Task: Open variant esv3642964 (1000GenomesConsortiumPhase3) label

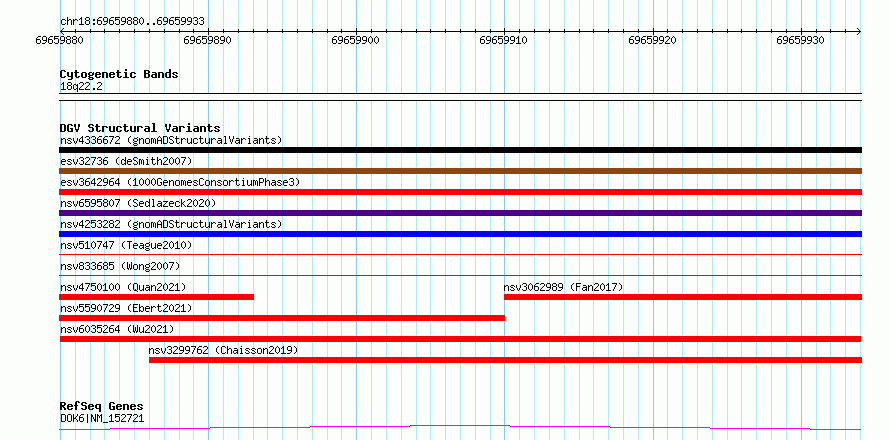Action: (180, 182)
